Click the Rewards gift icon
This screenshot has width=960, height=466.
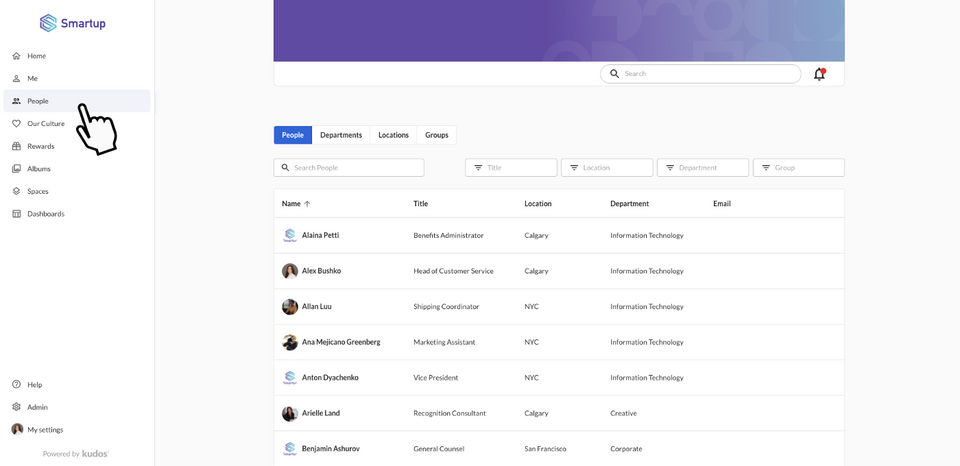pos(17,146)
